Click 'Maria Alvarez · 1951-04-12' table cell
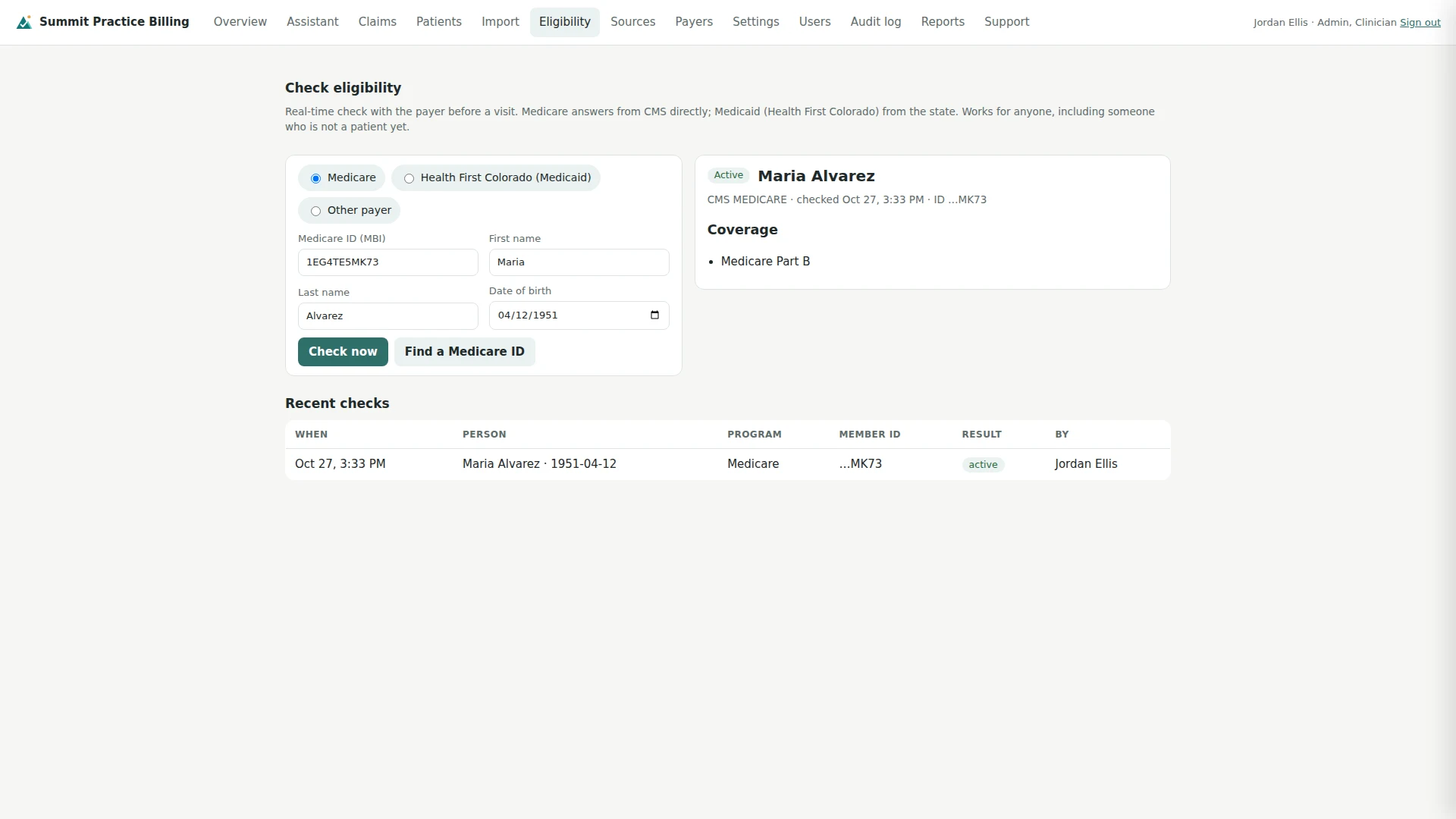The height and width of the screenshot is (819, 1456). [539, 464]
